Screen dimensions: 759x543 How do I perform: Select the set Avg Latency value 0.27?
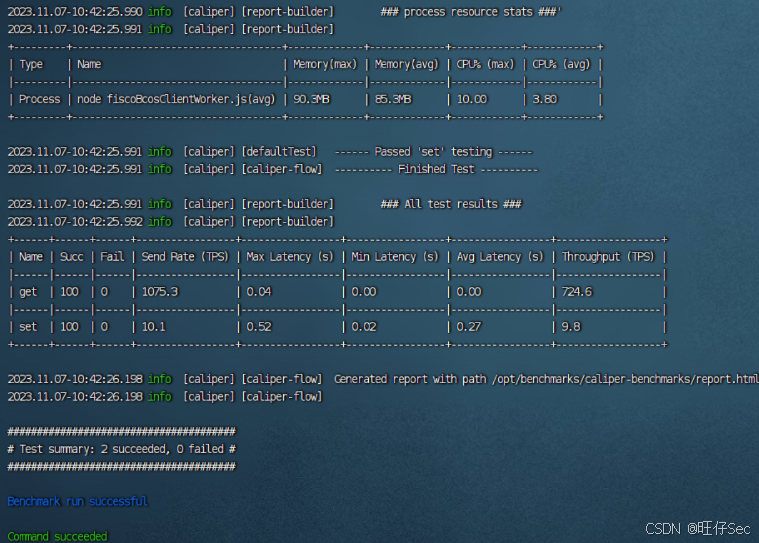[469, 327]
